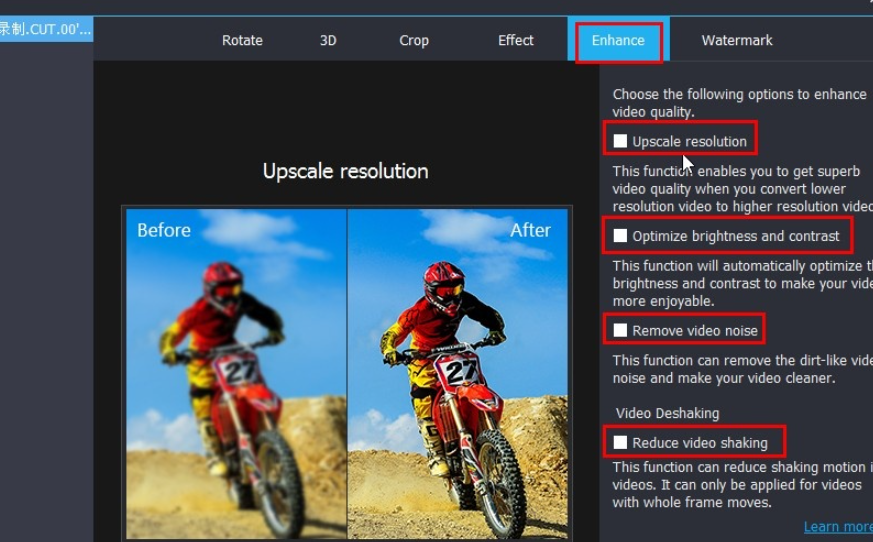The image size is (873, 542).
Task: Open the Rotate tab
Action: 242,40
